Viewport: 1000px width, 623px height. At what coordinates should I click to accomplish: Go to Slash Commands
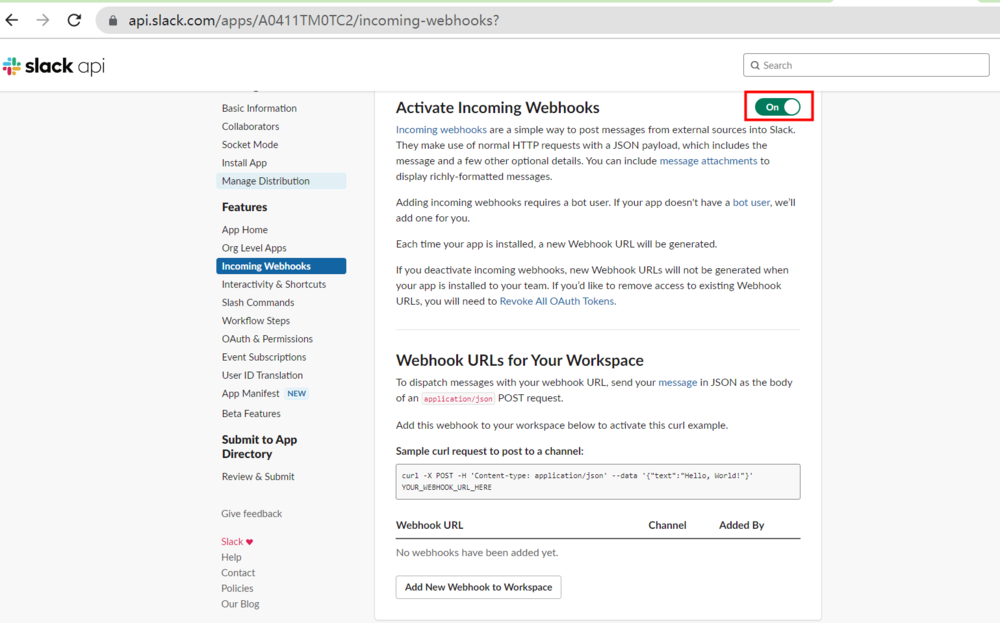[258, 302]
